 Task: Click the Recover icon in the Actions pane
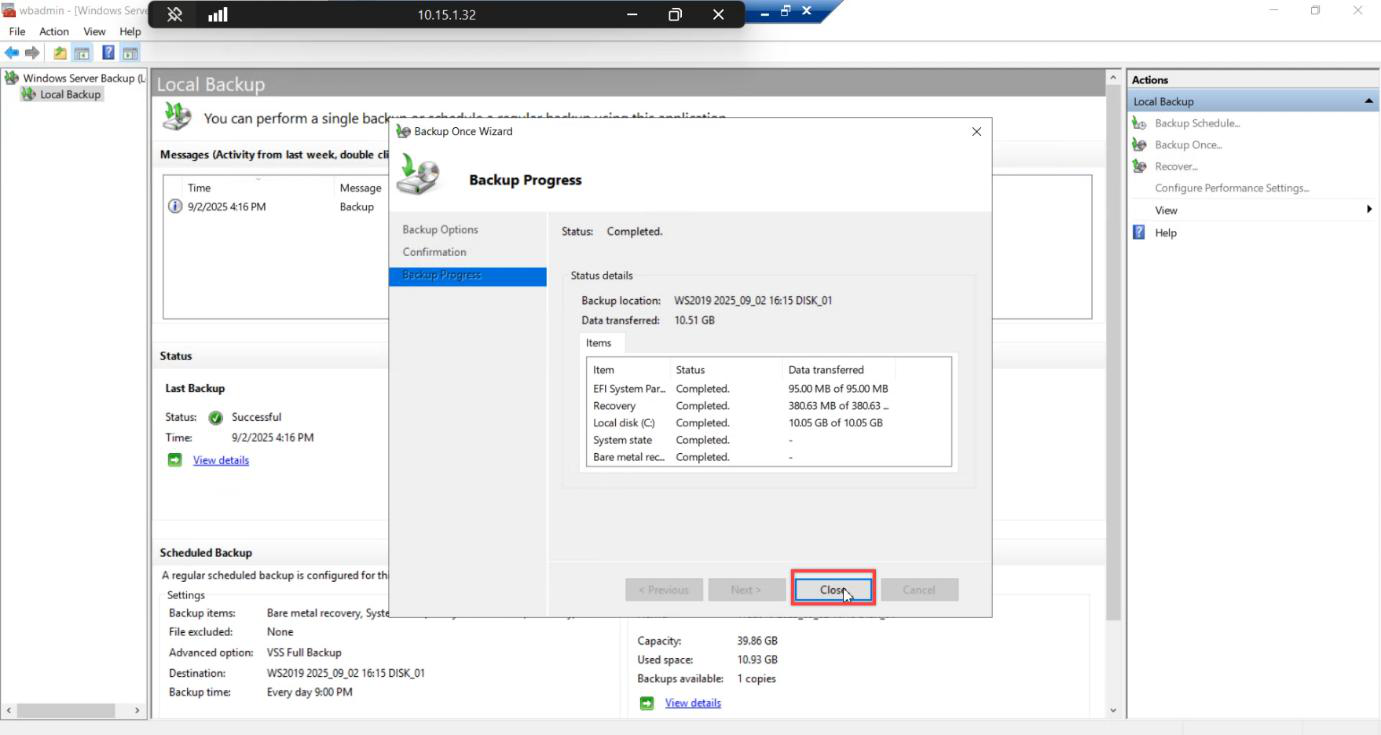coord(1139,167)
